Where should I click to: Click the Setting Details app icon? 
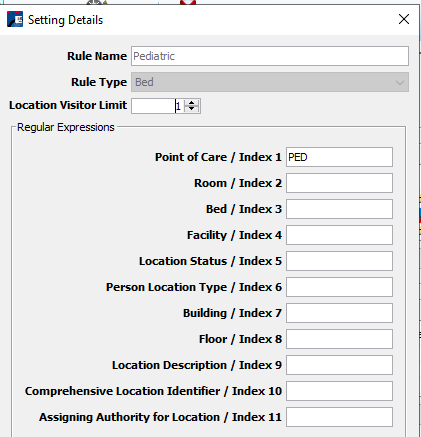pos(15,19)
